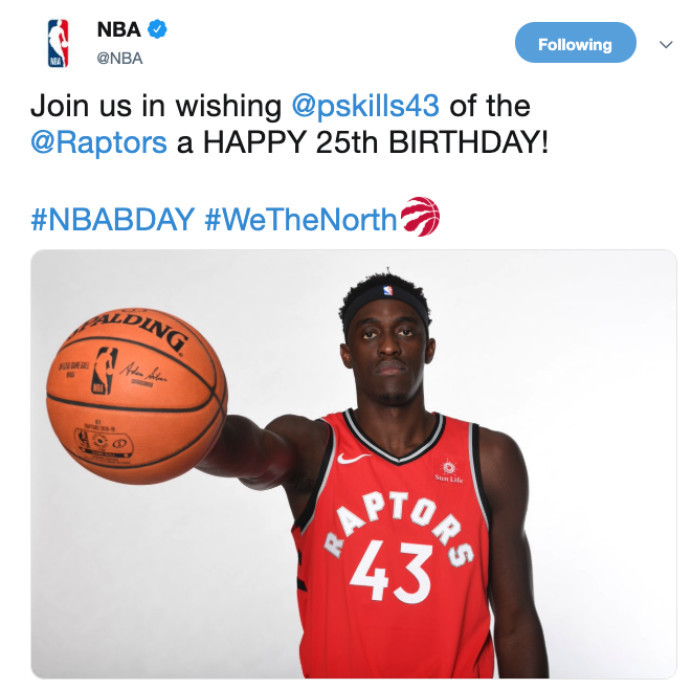
Task: Click the NBA logo on the headband
Action: 388,290
